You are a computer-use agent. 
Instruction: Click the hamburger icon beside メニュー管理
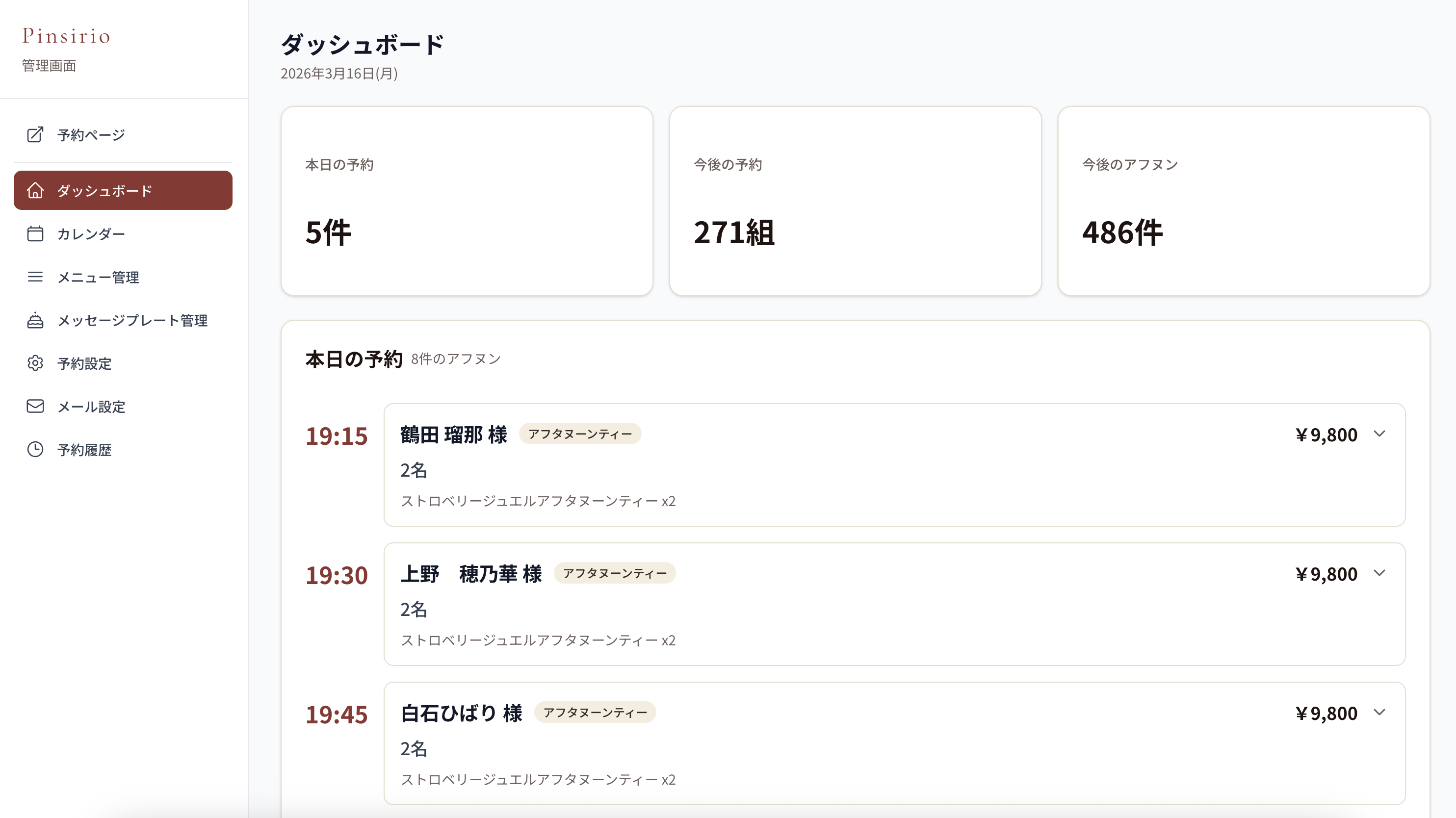click(x=35, y=277)
